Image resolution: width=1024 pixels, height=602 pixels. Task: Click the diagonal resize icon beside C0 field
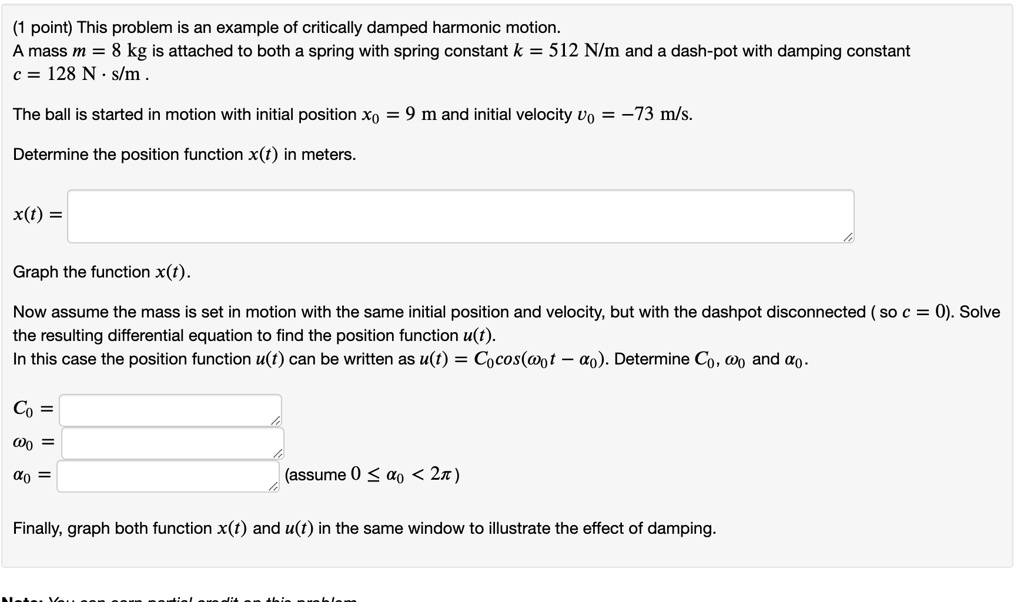click(x=275, y=419)
